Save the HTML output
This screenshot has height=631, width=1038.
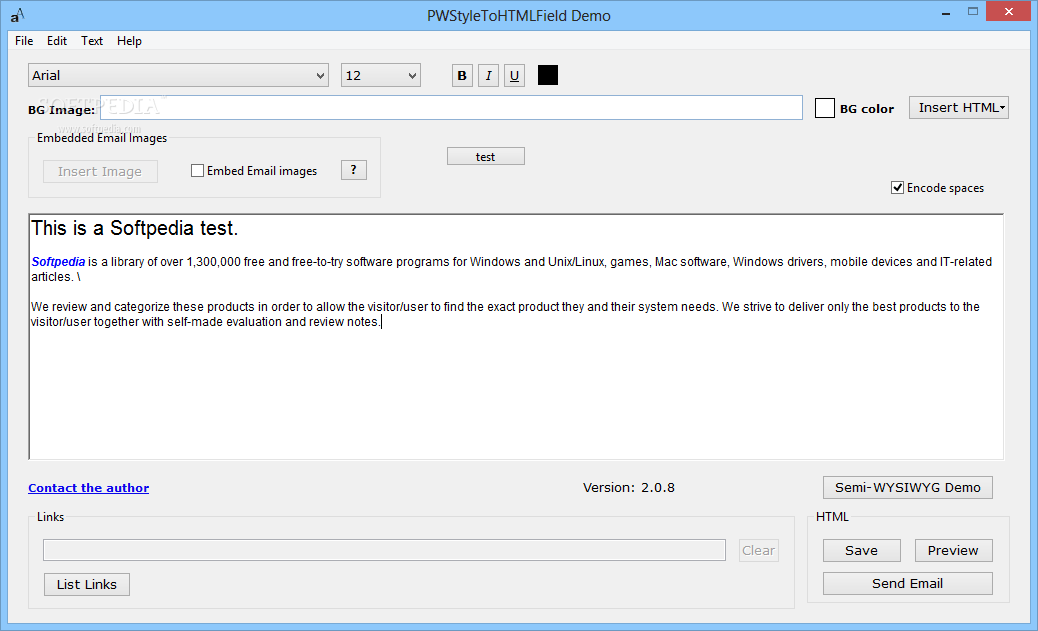click(x=861, y=550)
